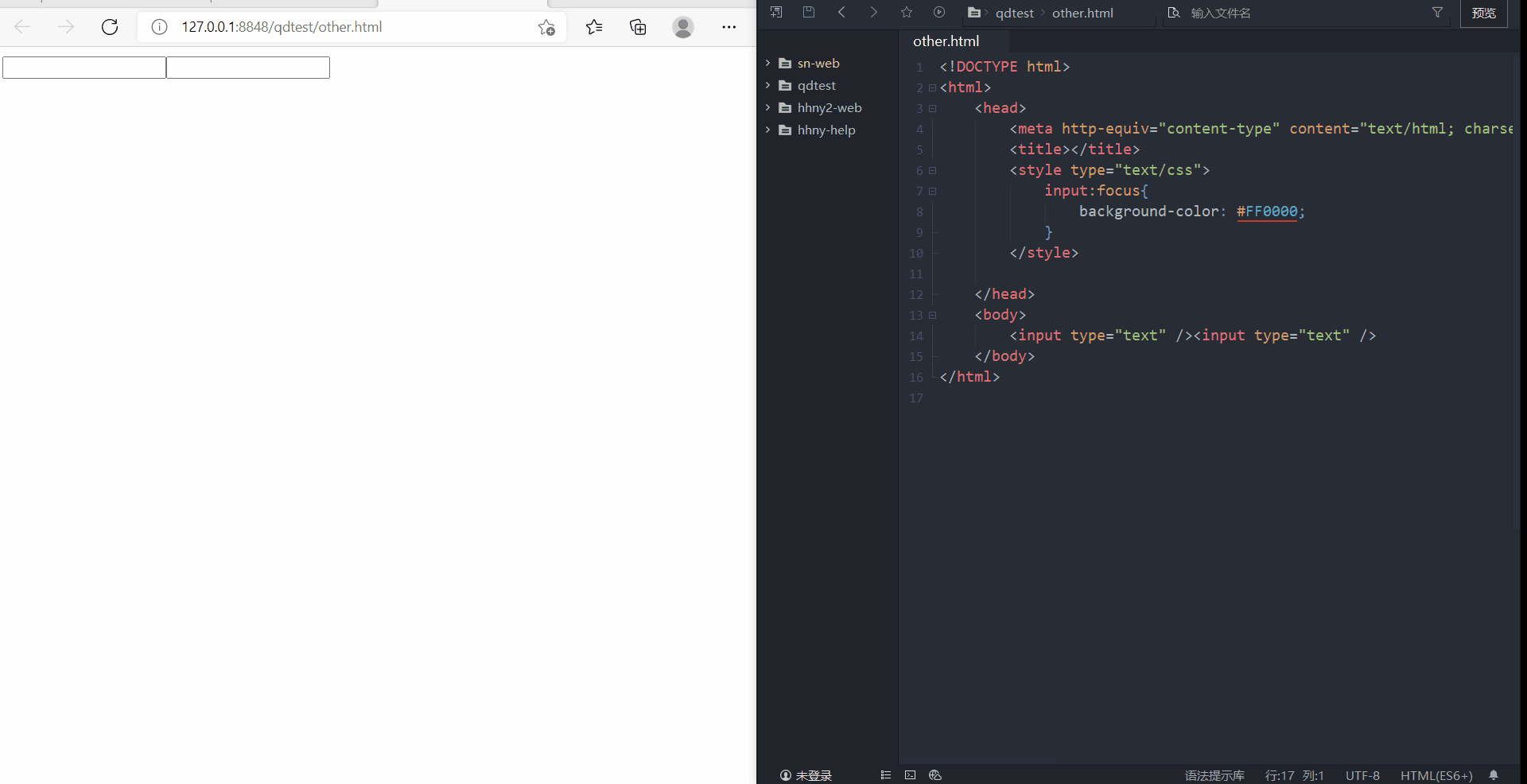The width and height of the screenshot is (1527, 784).
Task: Select the hhny-help folder name
Action: click(826, 130)
